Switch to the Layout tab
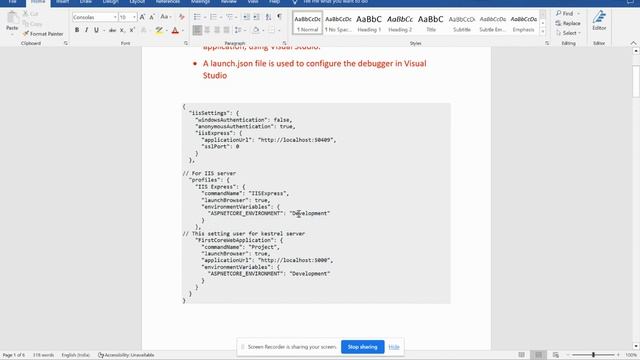640x360 pixels. coord(137,2)
